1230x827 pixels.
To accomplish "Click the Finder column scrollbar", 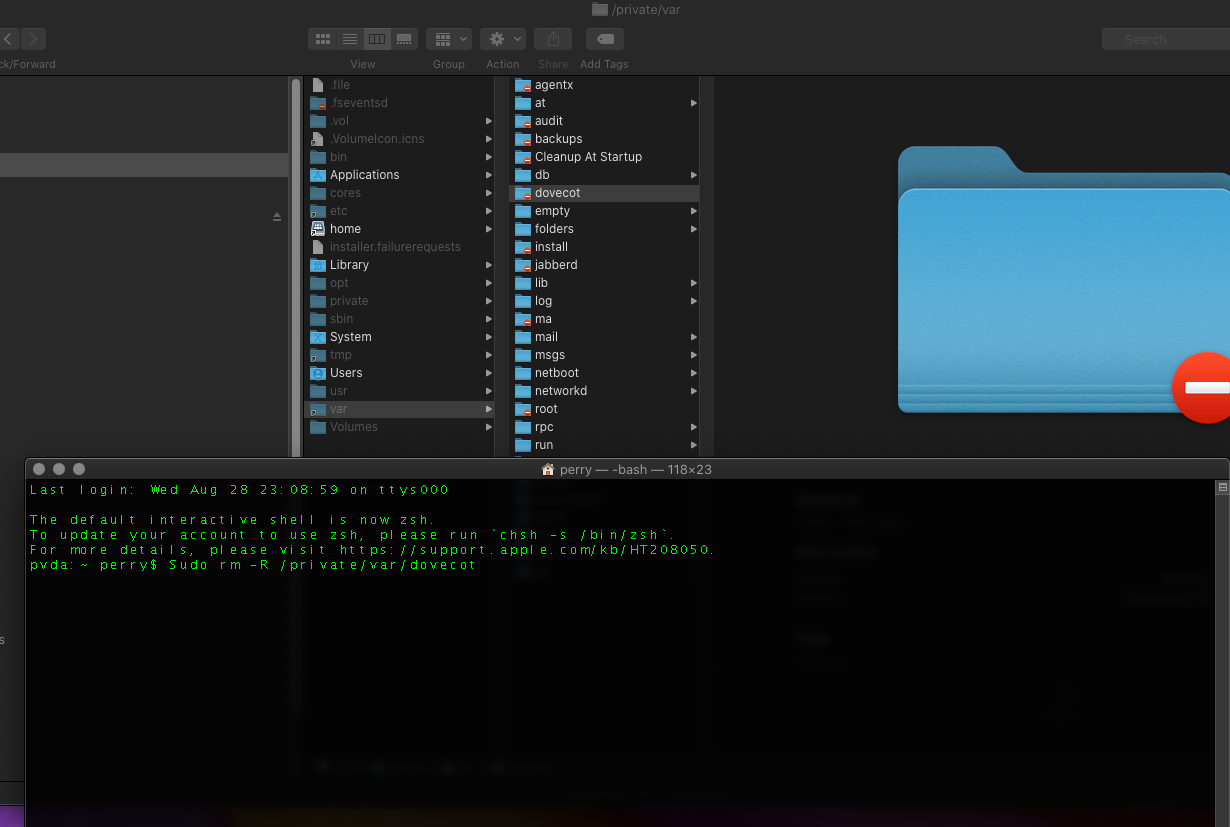I will pyautogui.click(x=296, y=268).
